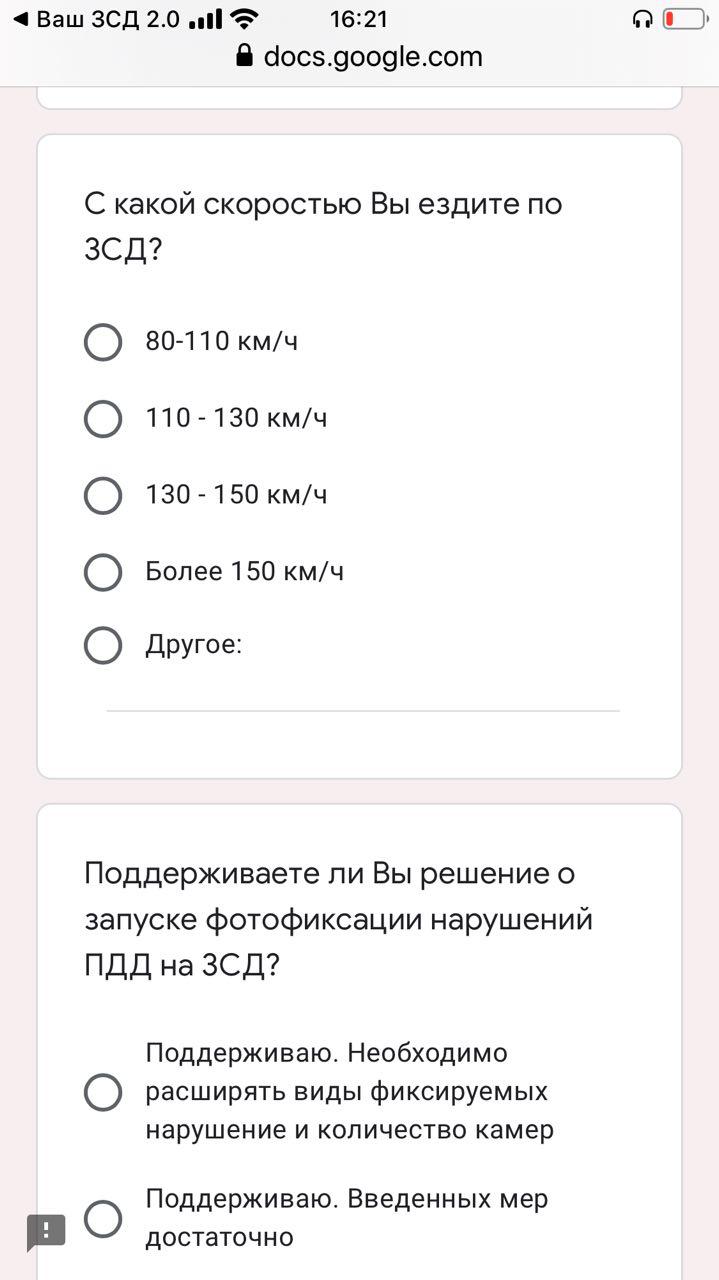
Task: Select the Другое answer option
Action: [102, 645]
